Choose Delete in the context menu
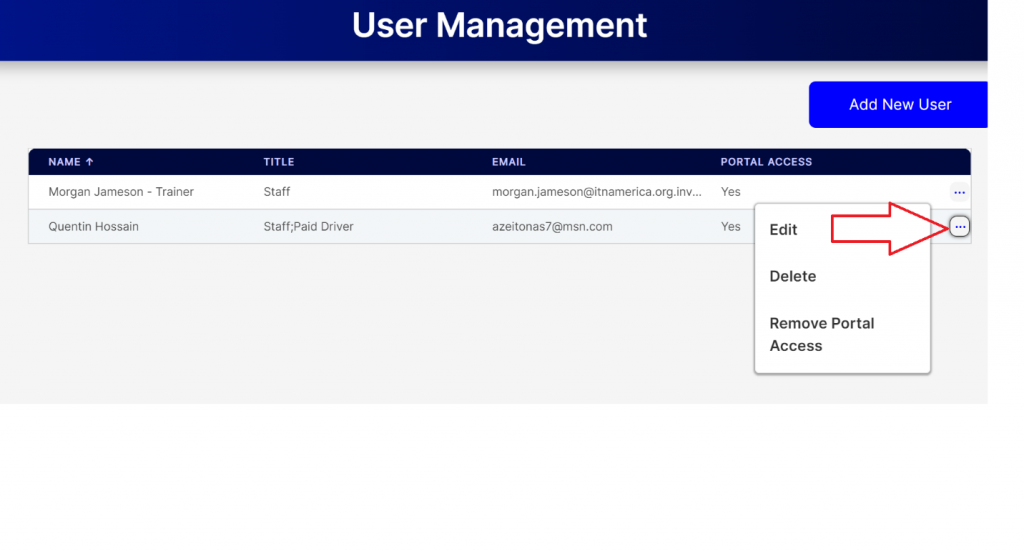Image resolution: width=1024 pixels, height=551 pixels. pos(792,276)
